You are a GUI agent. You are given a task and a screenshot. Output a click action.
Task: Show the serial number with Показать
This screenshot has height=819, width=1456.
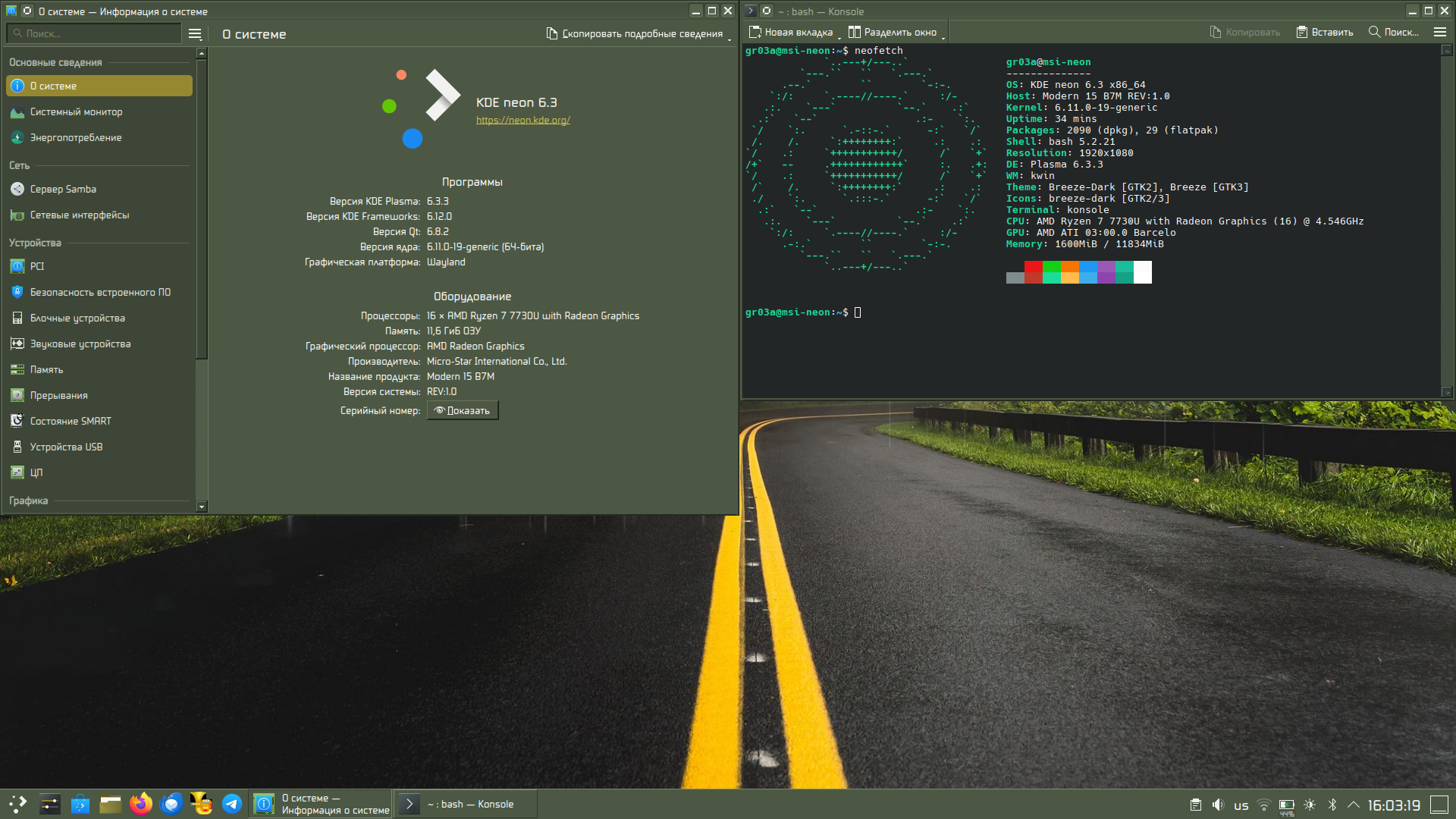(463, 411)
